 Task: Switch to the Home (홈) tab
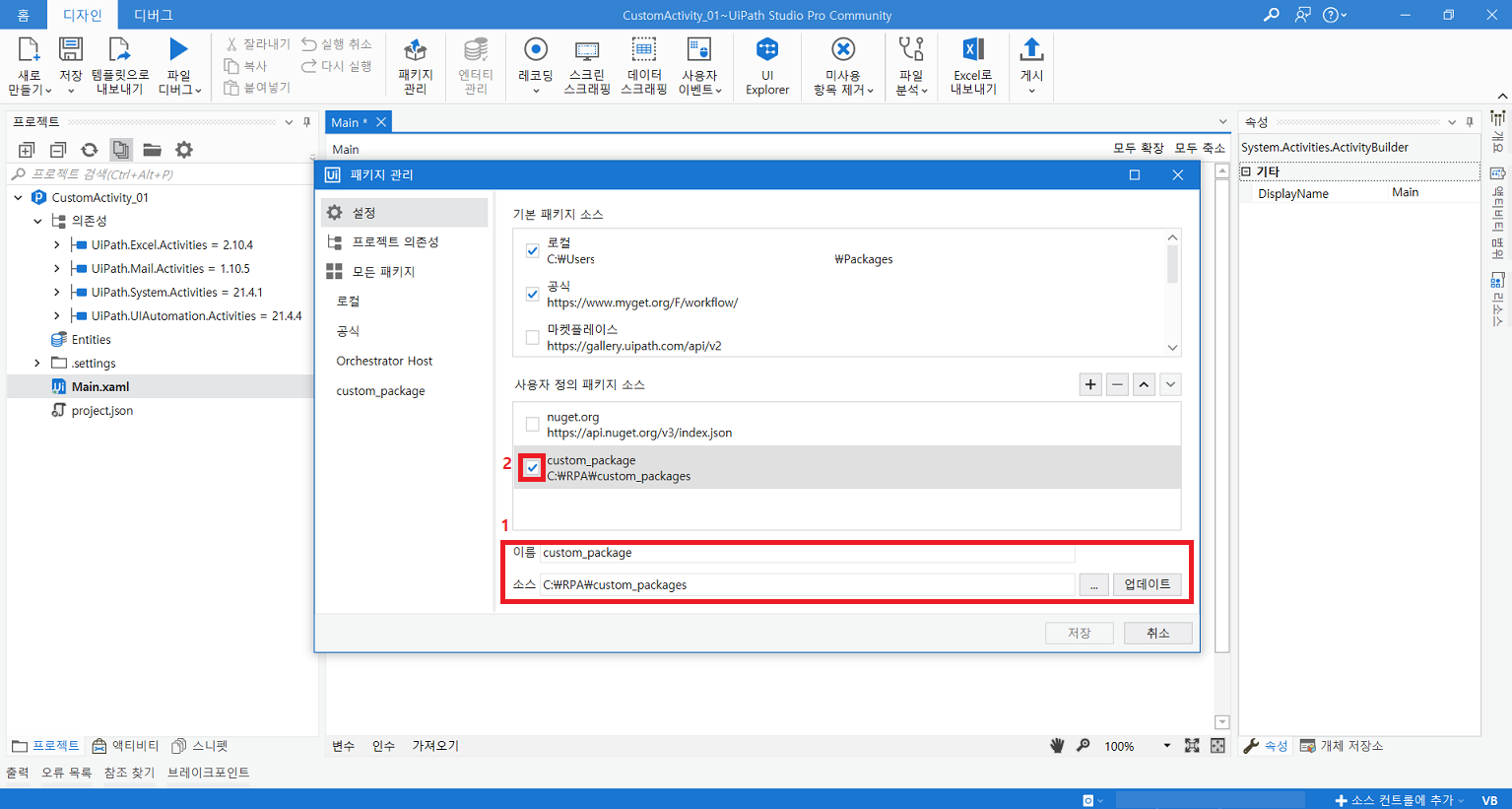tap(23, 15)
